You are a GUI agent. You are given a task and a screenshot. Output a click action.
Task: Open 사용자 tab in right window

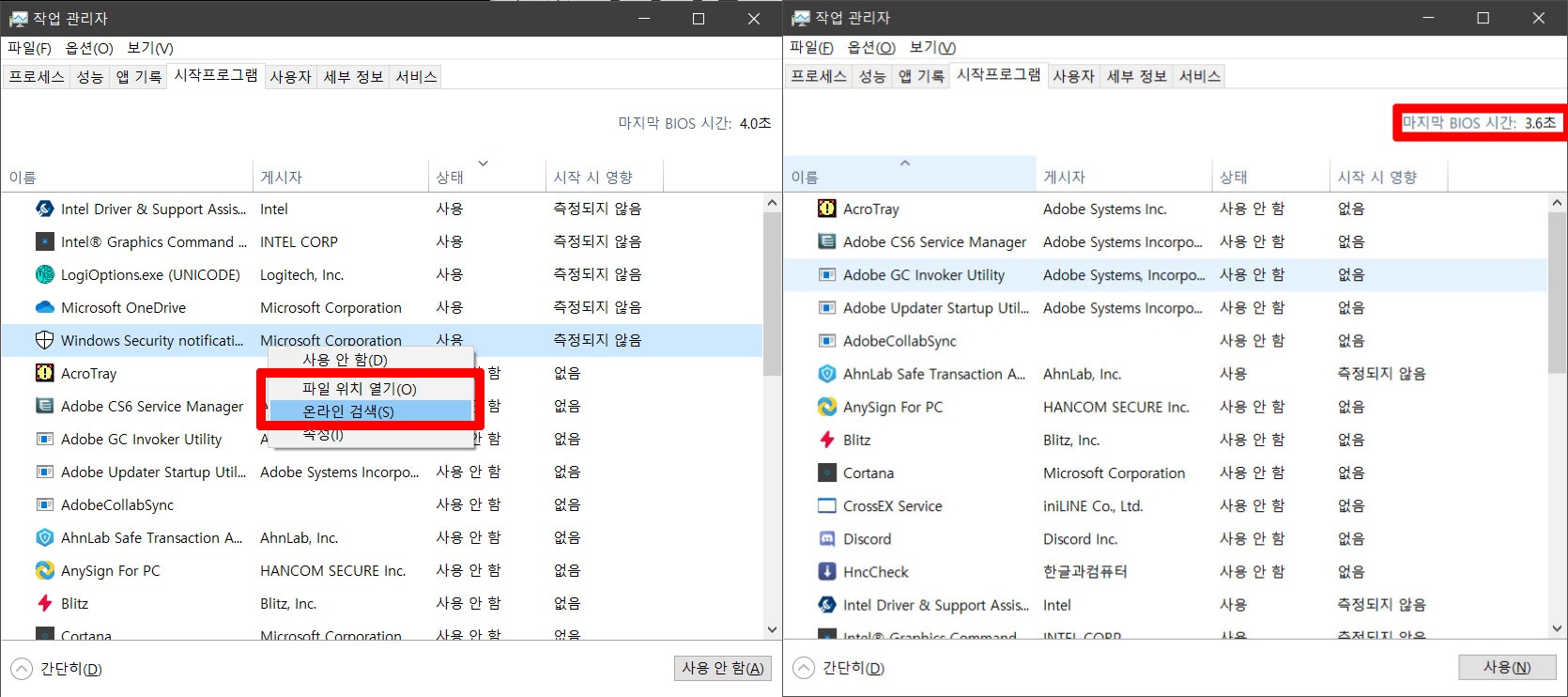(x=1073, y=75)
